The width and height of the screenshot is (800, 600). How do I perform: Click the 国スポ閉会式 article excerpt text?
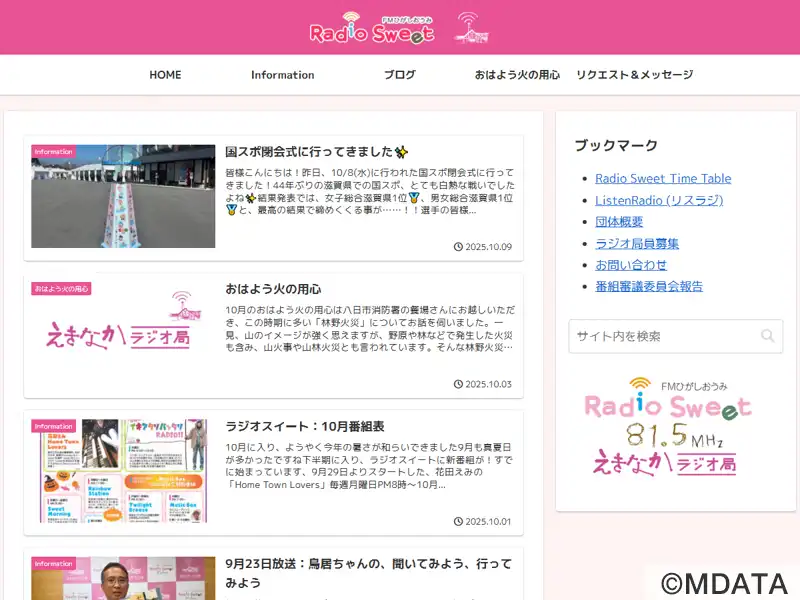[370, 191]
